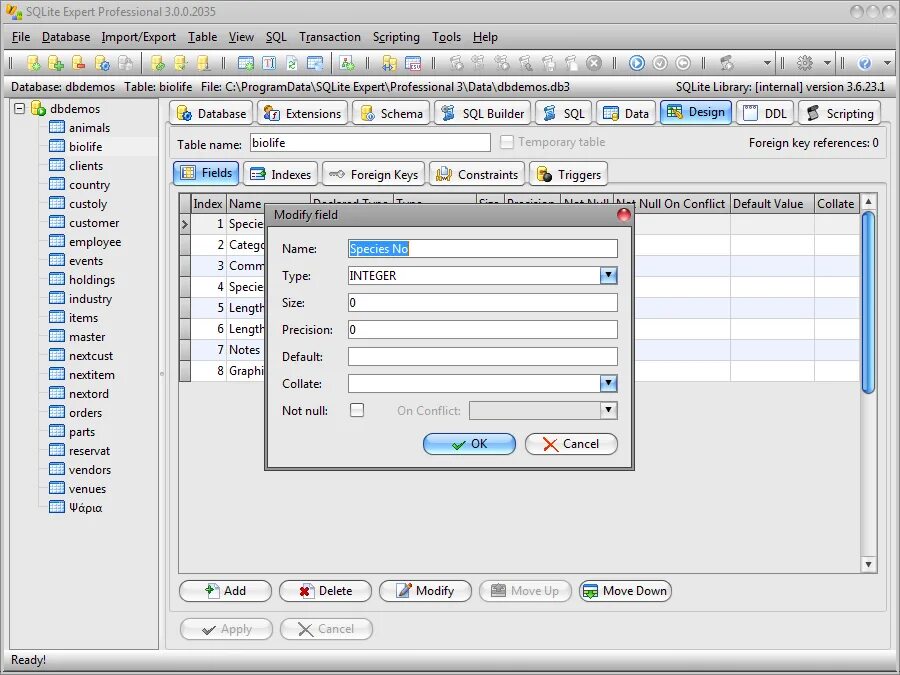Toggle the Not null checkbox
This screenshot has height=675, width=900.
356,410
